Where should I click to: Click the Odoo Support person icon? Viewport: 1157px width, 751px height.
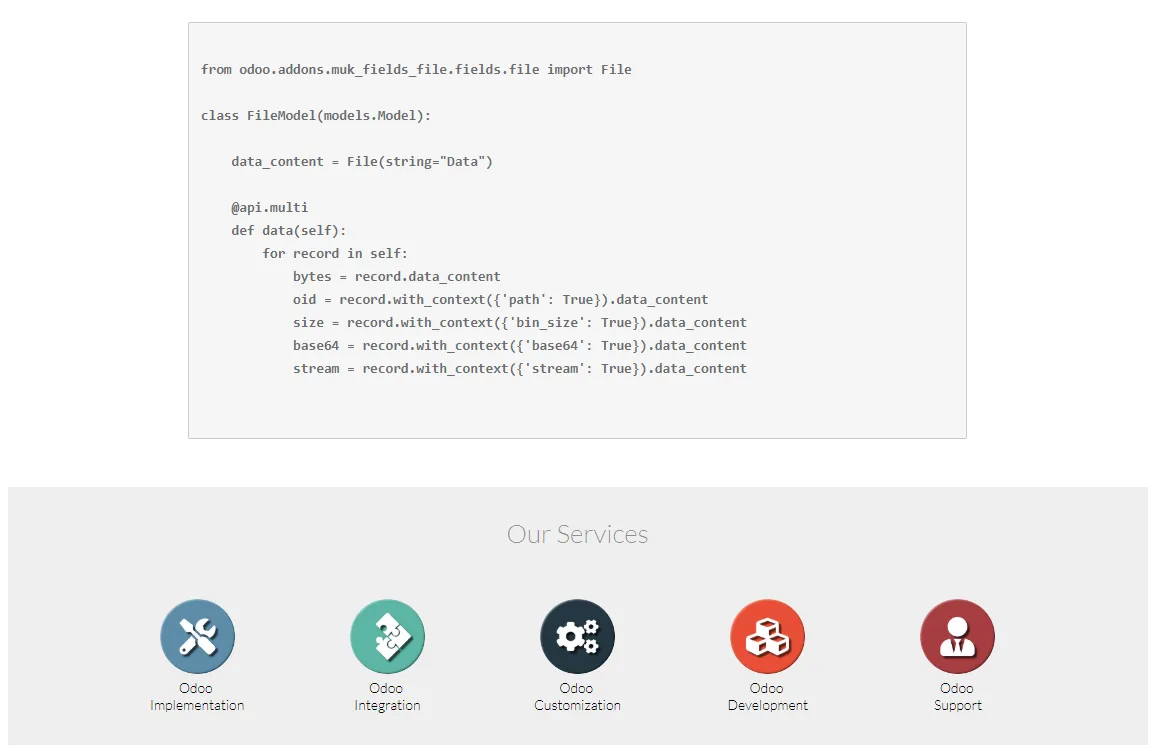pos(958,637)
